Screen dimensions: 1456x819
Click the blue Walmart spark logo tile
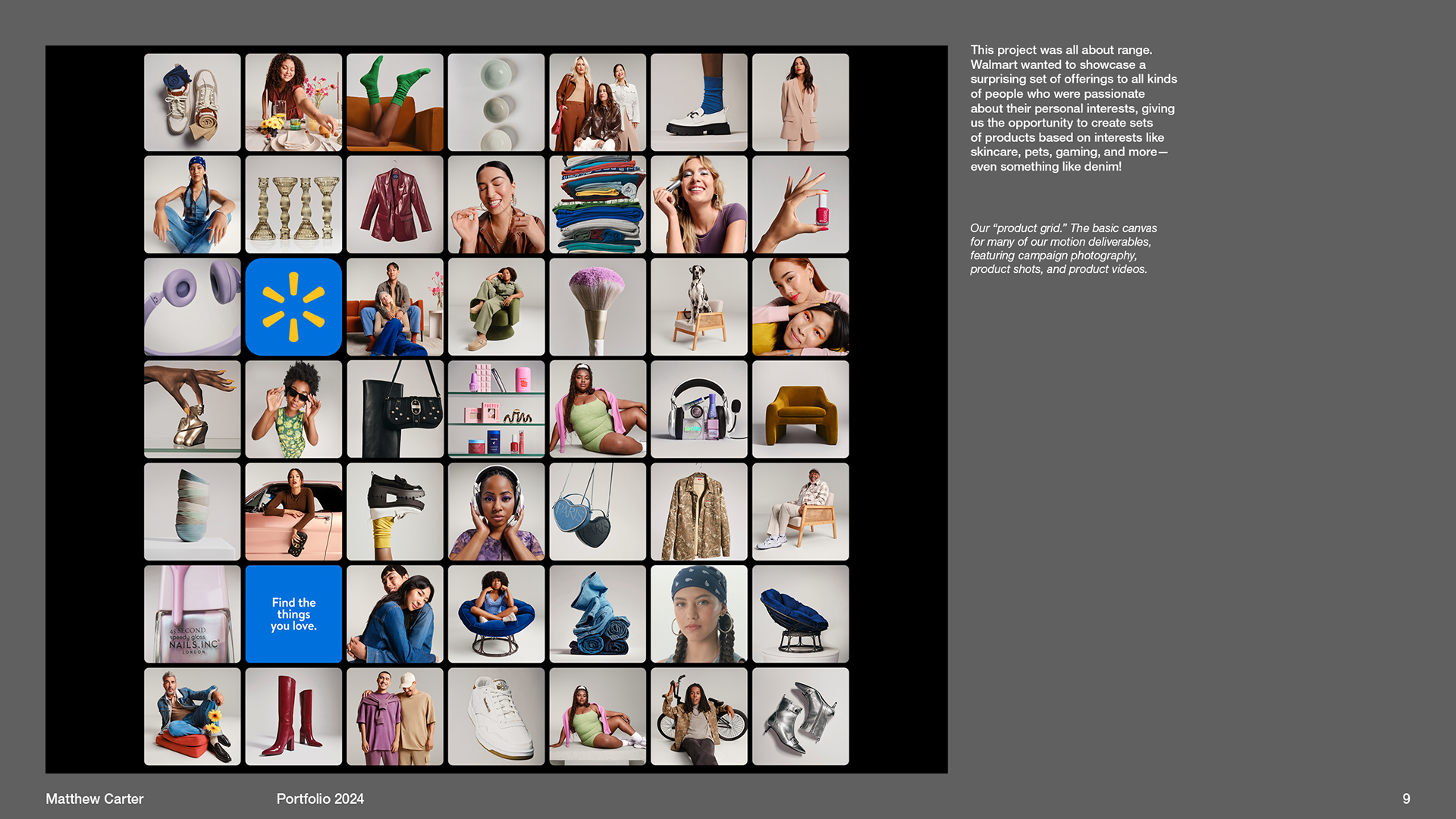tap(293, 306)
